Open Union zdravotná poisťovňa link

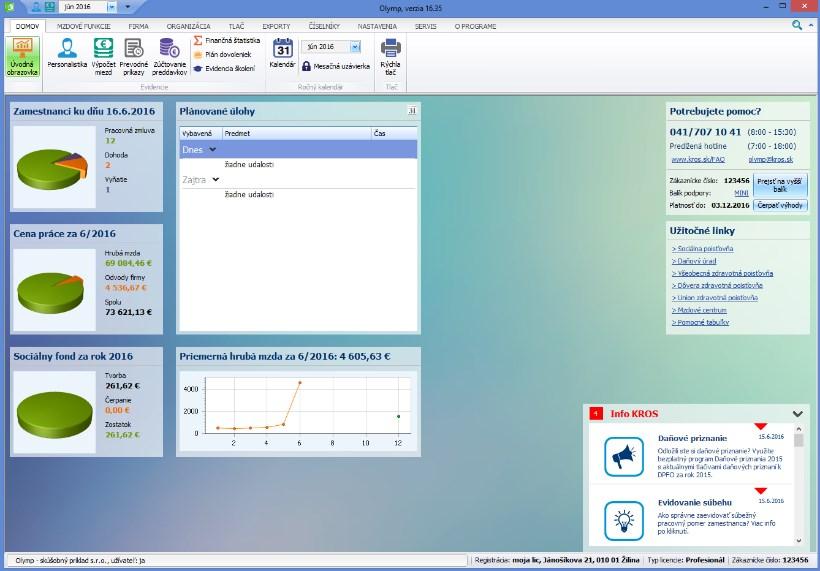pyautogui.click(x=714, y=298)
